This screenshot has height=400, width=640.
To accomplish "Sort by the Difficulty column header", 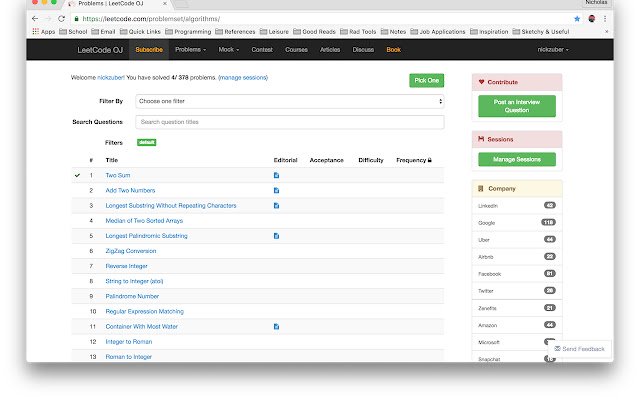I will (x=371, y=160).
